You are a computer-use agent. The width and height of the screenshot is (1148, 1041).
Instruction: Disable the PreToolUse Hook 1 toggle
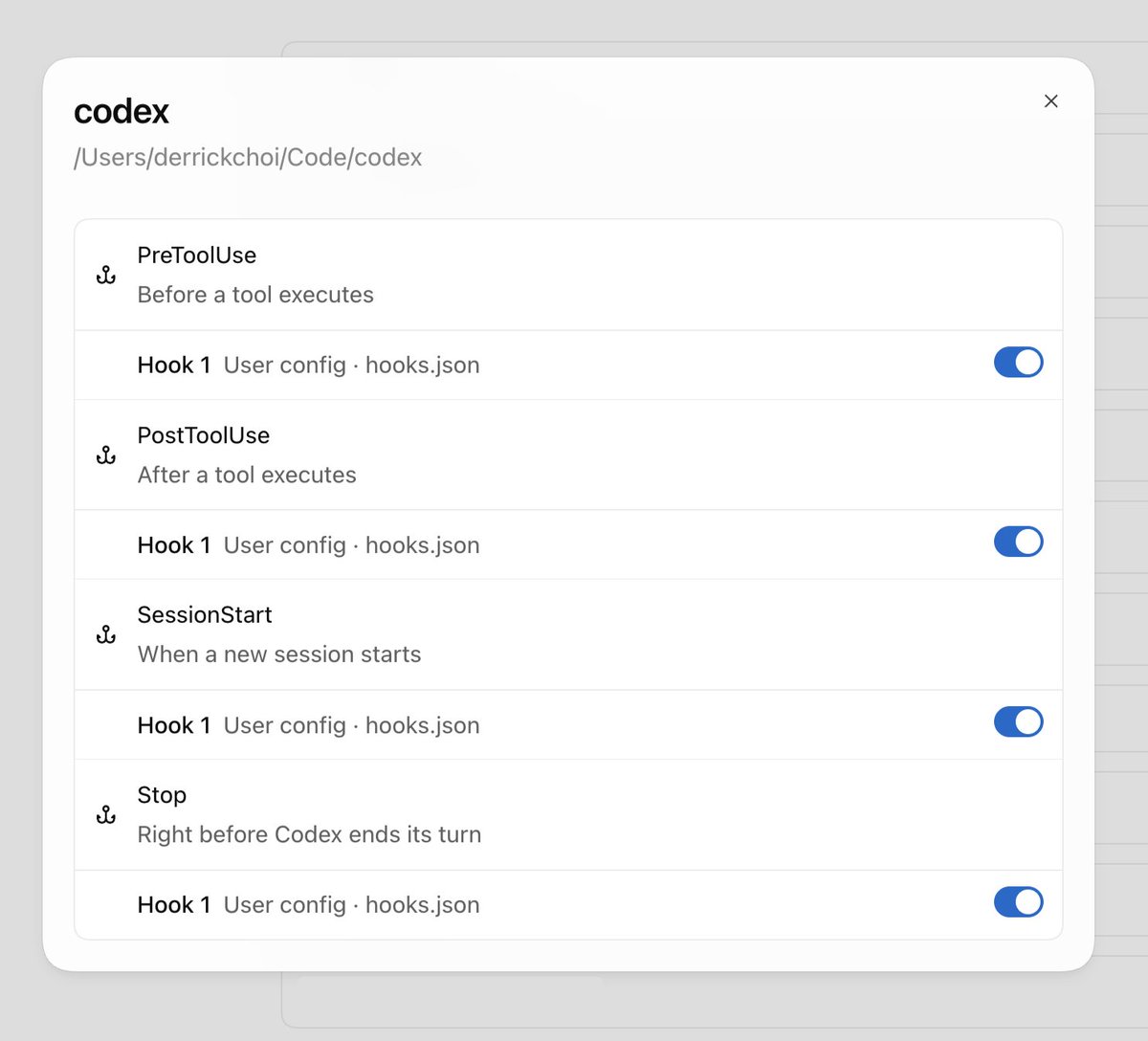pos(1018,363)
